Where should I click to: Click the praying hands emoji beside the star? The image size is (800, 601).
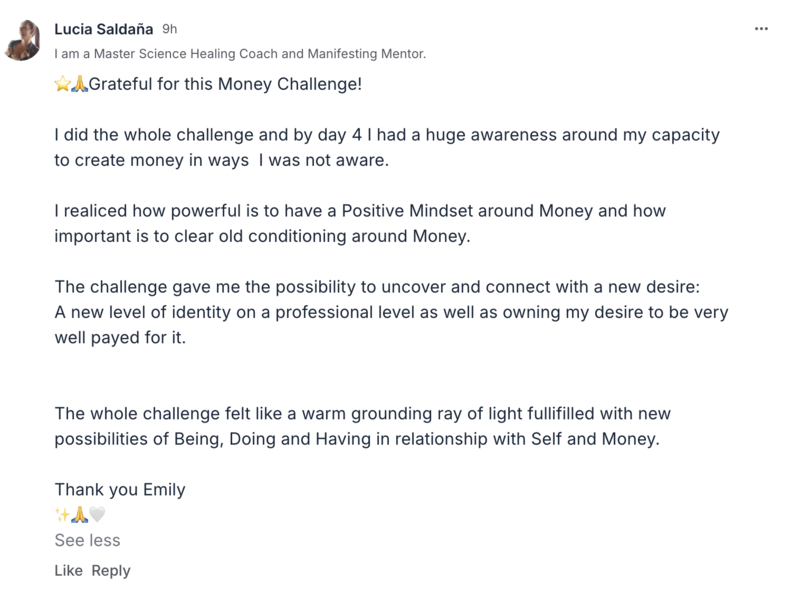[x=79, y=84]
